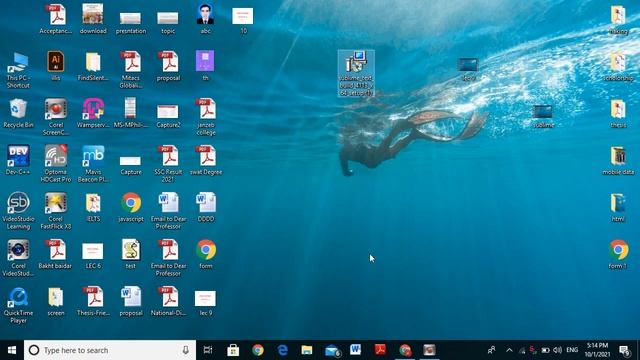This screenshot has height=360, width=640.
Task: Open the Action Center notifications icon
Action: pos(624,350)
